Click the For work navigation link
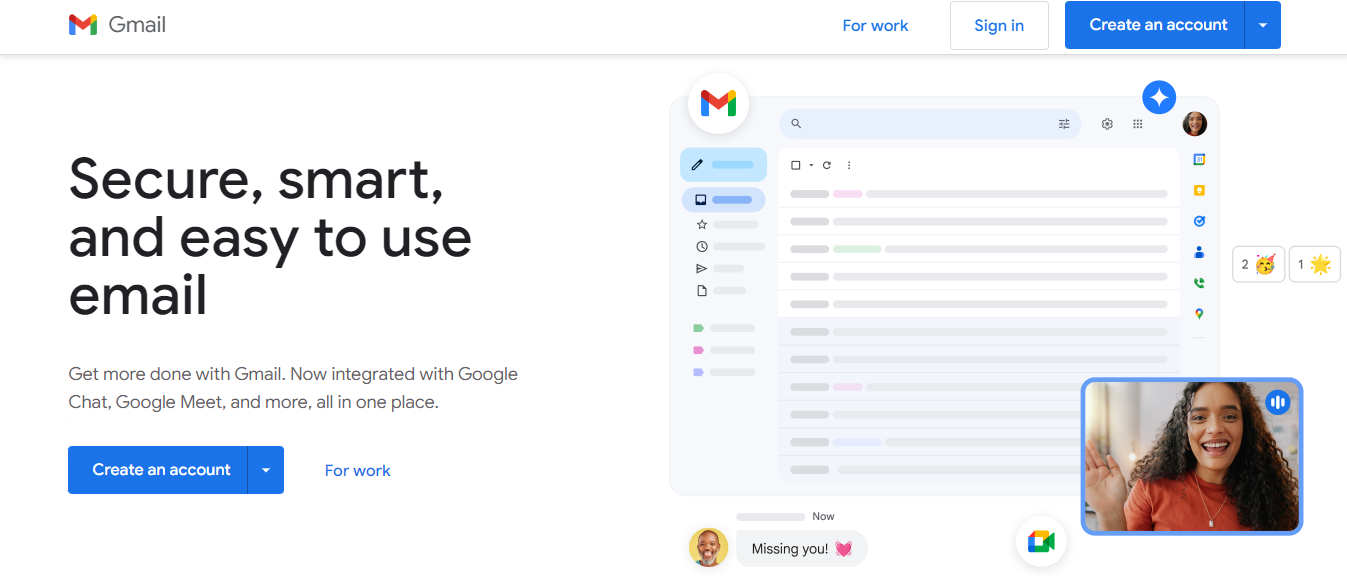 875,25
